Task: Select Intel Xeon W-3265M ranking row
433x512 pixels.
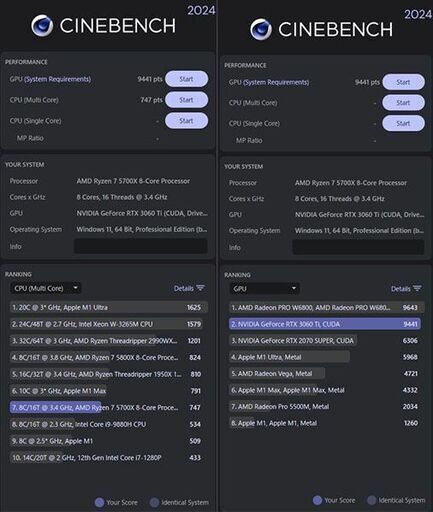Action: [109, 324]
